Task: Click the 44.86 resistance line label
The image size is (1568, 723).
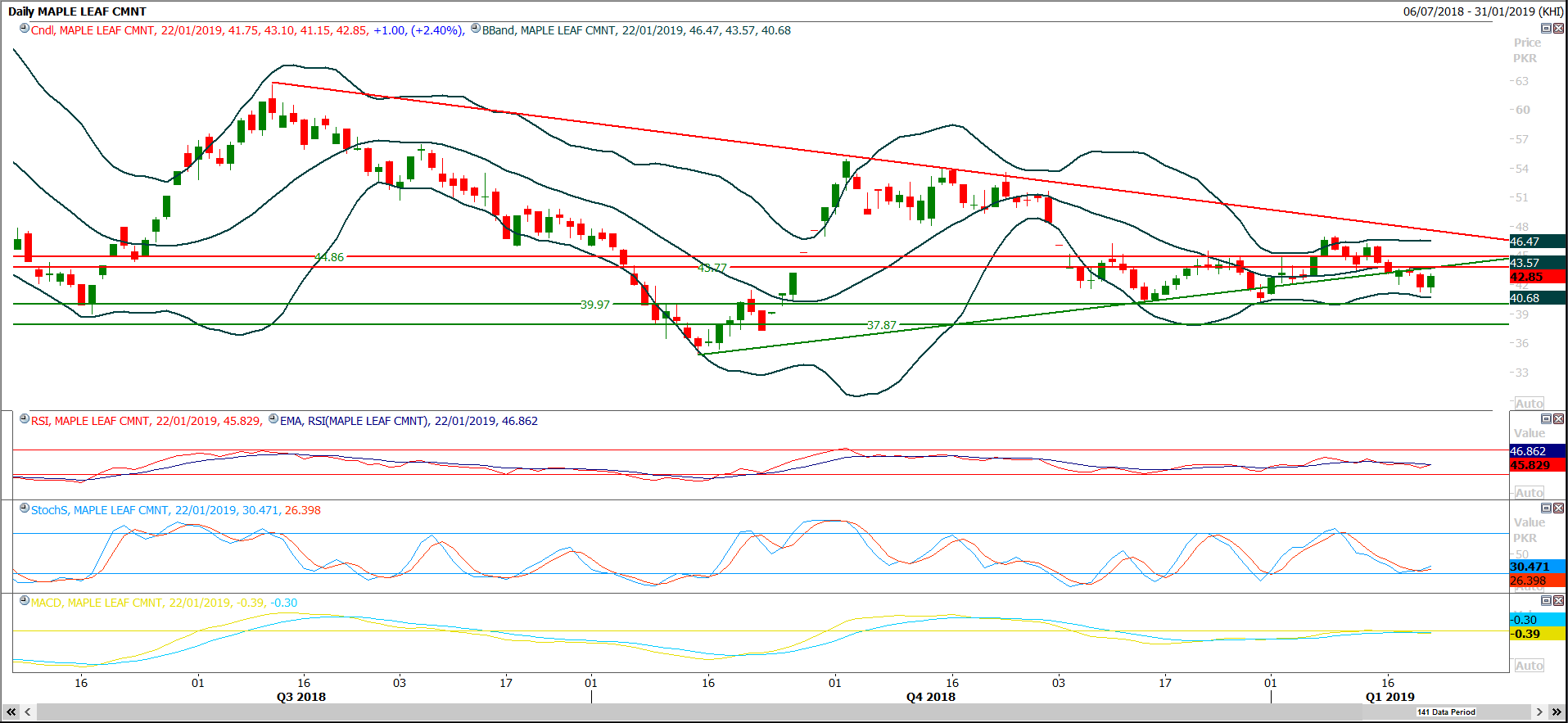Action: (329, 257)
